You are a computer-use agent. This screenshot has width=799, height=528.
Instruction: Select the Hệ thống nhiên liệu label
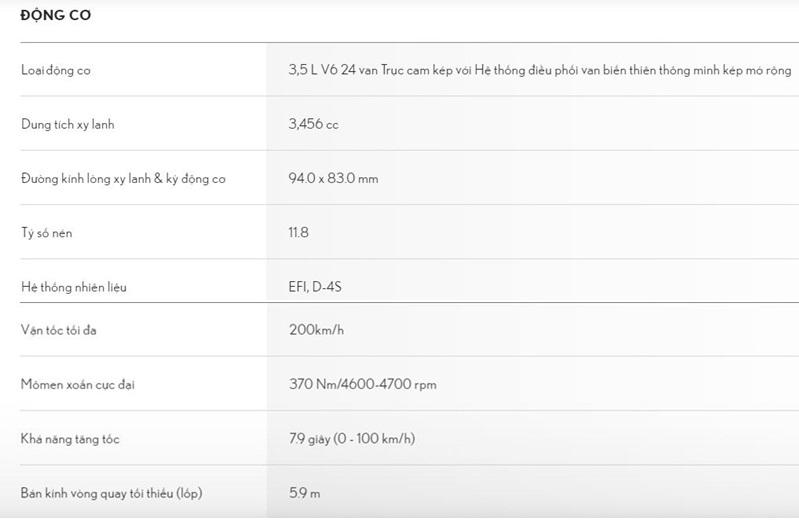pos(74,287)
